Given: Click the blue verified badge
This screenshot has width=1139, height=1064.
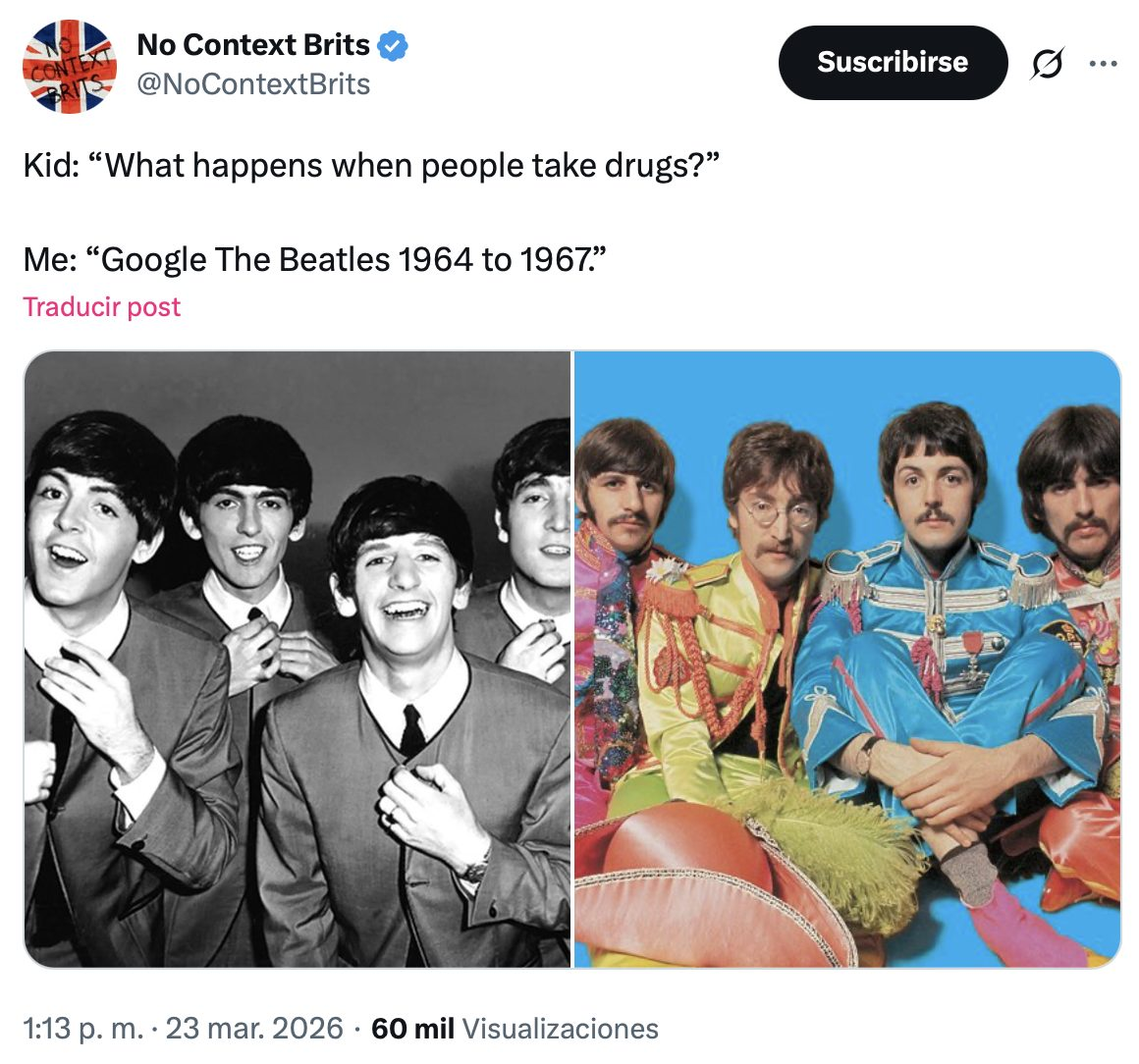Looking at the screenshot, I should pyautogui.click(x=393, y=46).
